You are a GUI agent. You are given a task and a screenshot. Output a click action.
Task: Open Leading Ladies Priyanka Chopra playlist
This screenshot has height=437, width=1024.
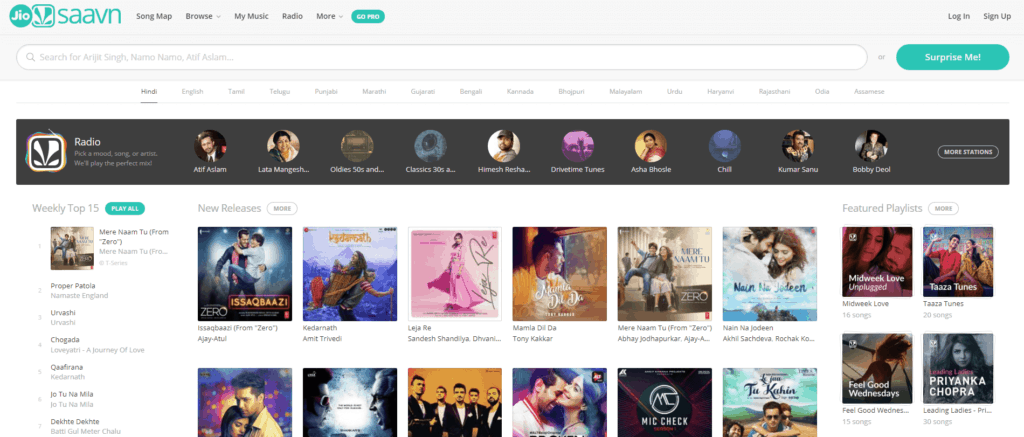tap(958, 368)
